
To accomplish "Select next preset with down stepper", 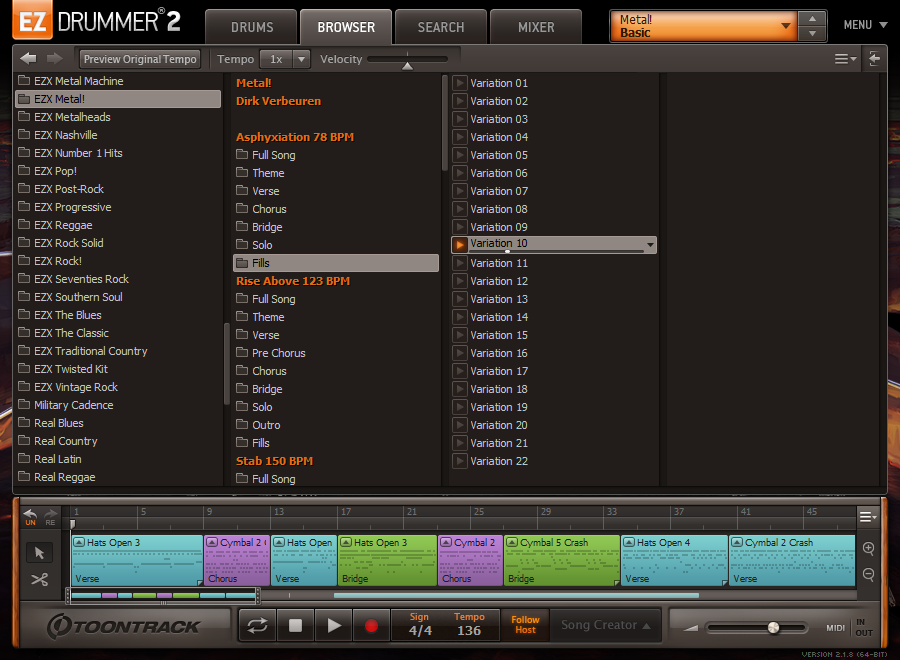I will click(x=812, y=33).
